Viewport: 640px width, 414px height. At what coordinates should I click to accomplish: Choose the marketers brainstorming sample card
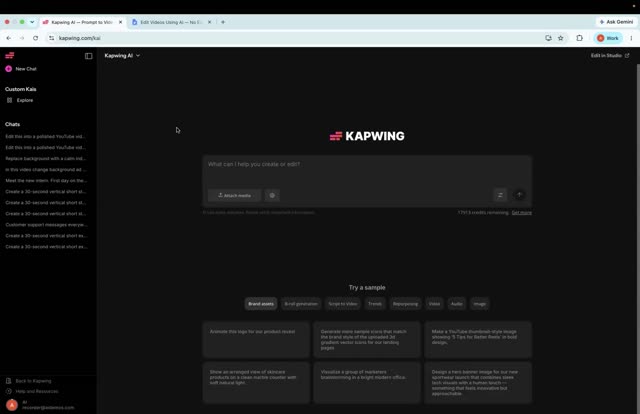click(x=367, y=383)
